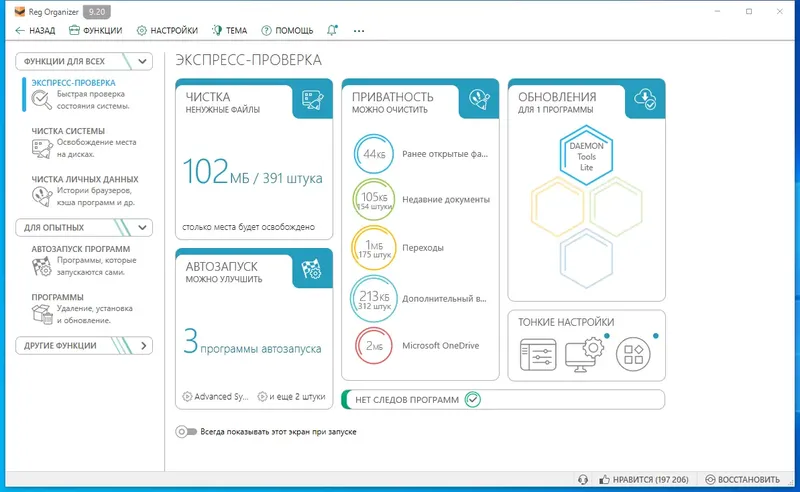Click the Недавние документы row label
Image resolution: width=800 pixels, height=492 pixels.
tap(446, 200)
